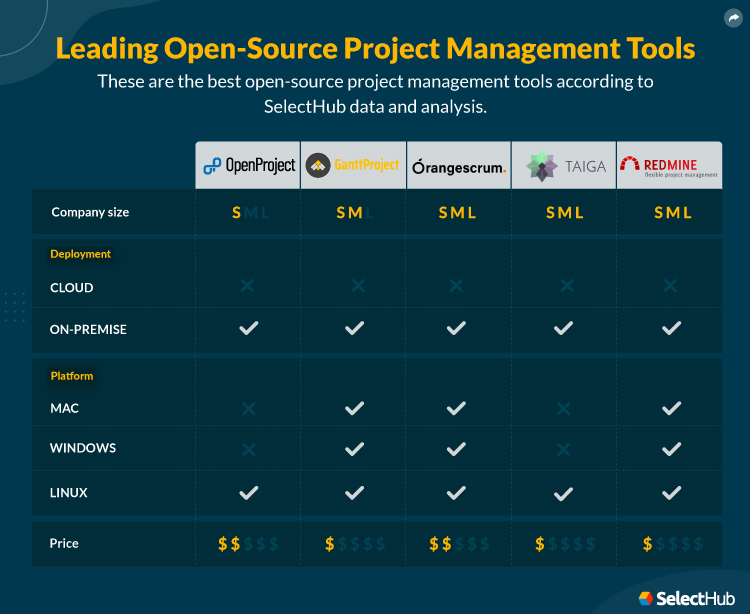Click the Platform section heading
The height and width of the screenshot is (614, 750).
tap(72, 376)
